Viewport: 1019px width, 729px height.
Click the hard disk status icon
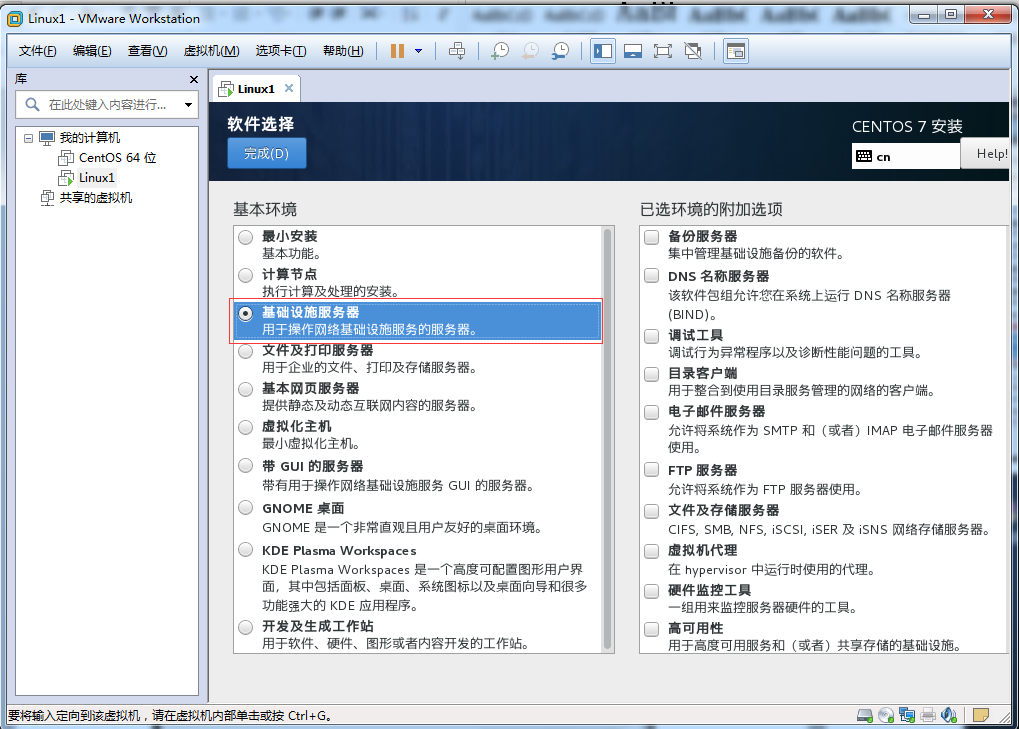point(864,715)
